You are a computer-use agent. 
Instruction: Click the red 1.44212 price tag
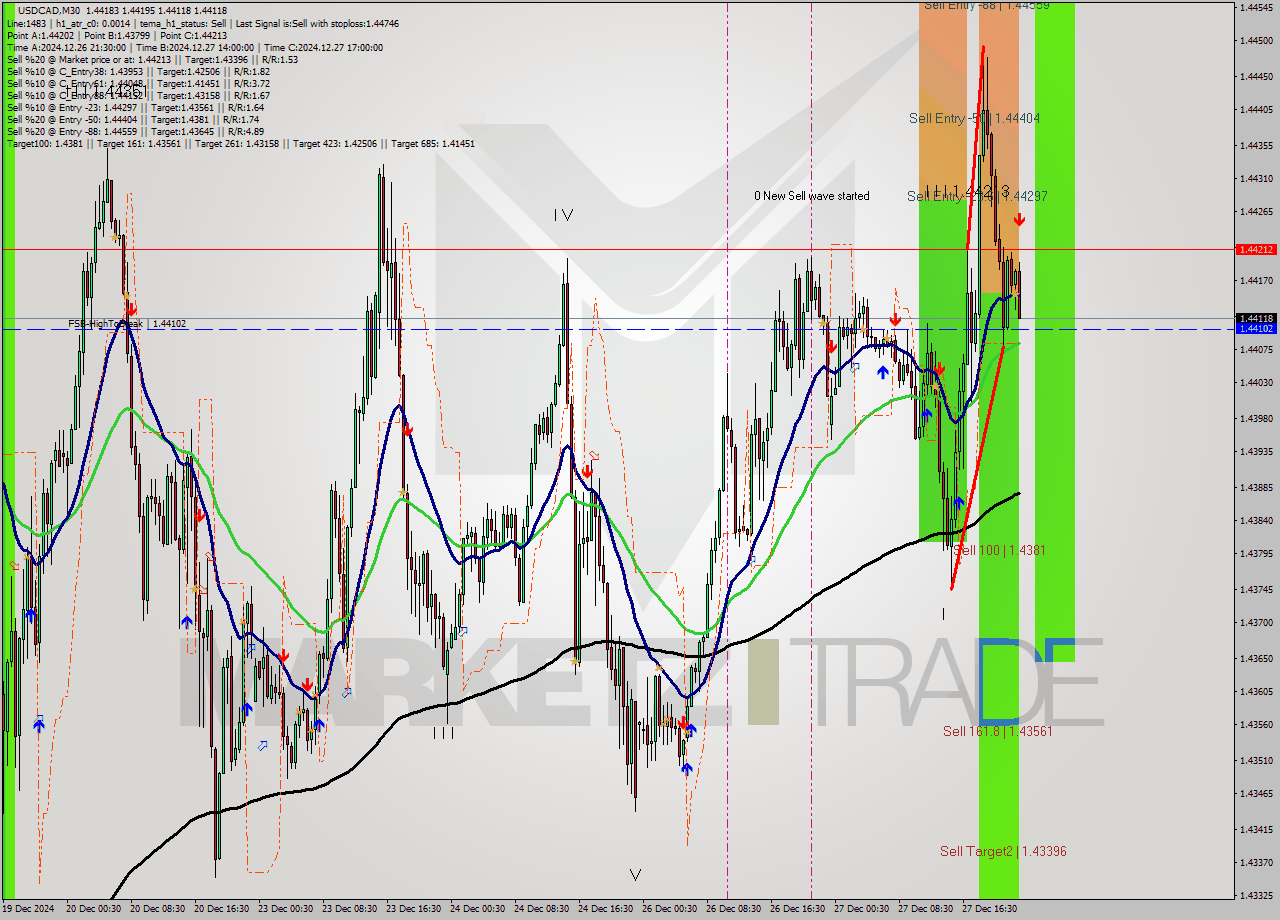[1256, 249]
